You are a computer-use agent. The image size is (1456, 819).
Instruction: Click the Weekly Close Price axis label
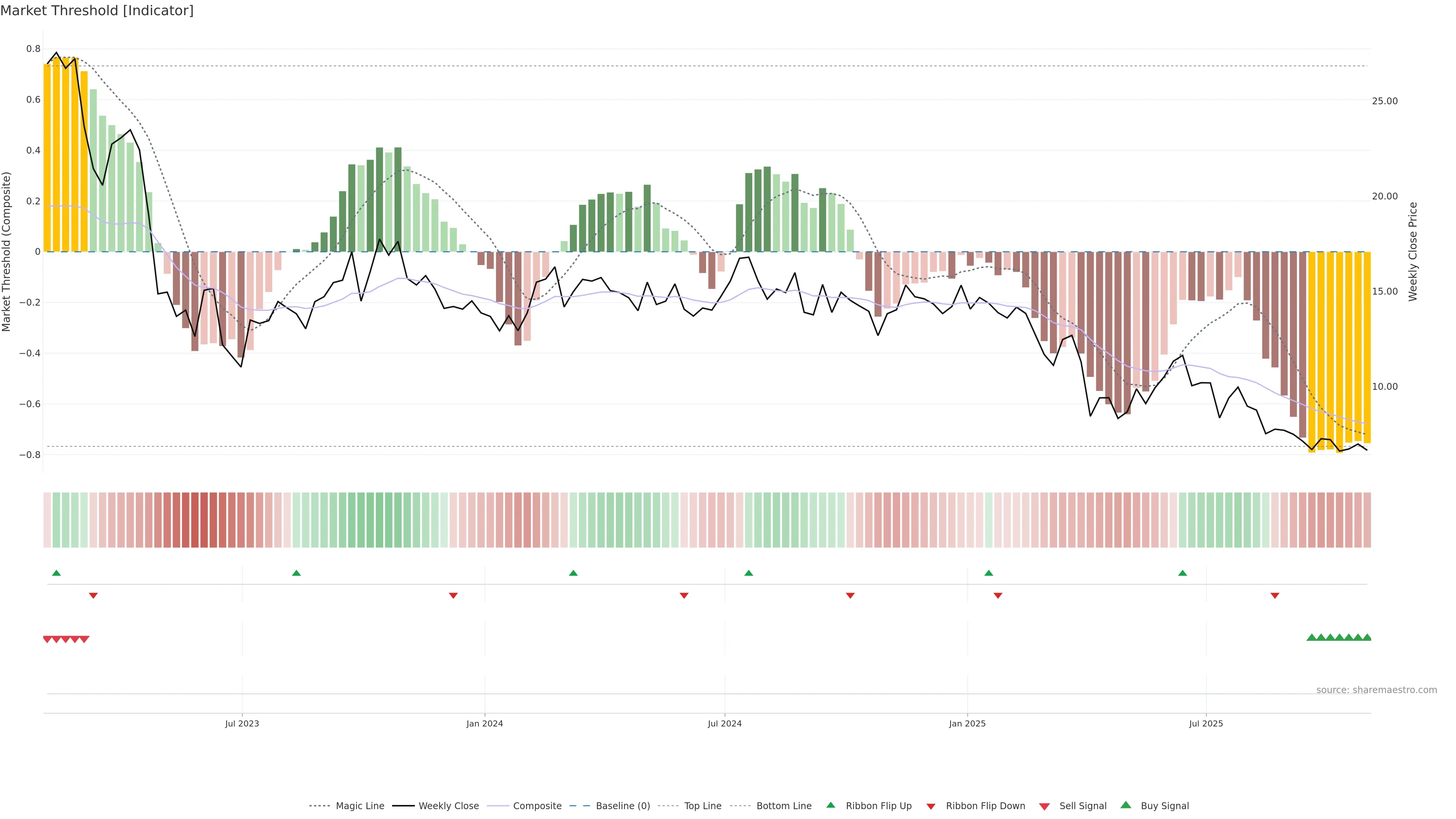click(x=1412, y=251)
